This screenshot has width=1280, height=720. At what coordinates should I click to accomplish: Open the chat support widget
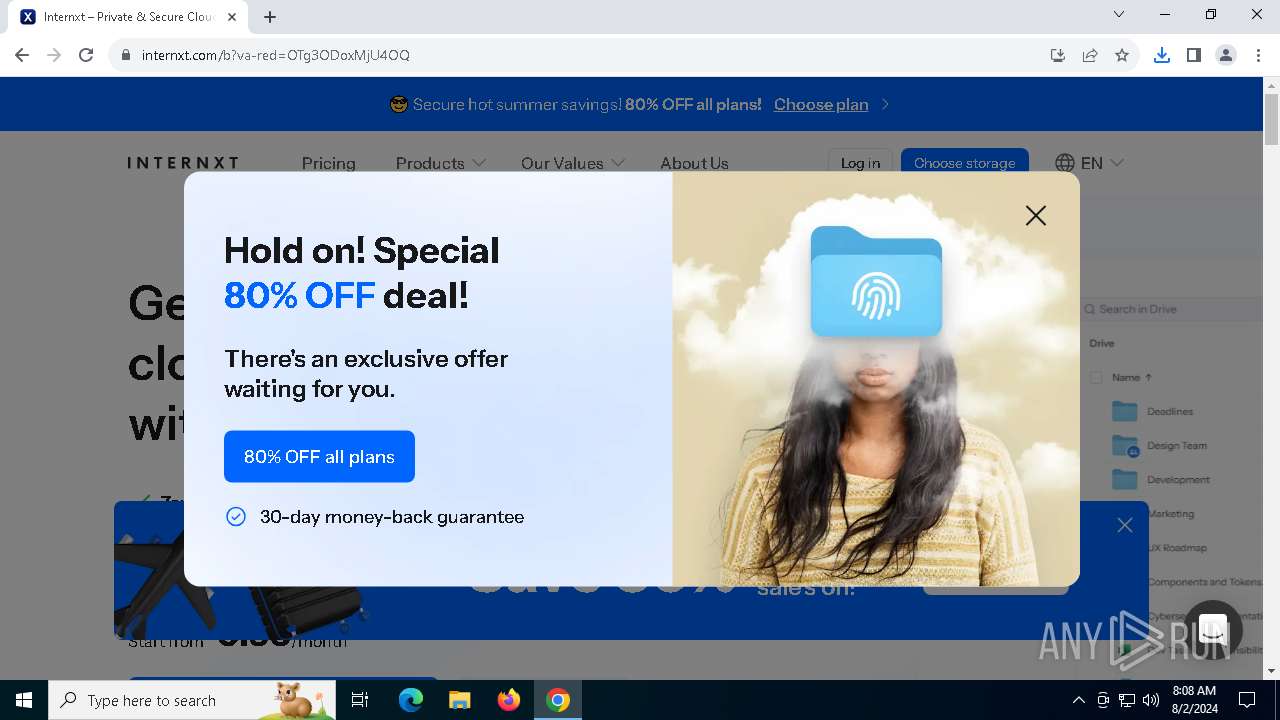click(x=1213, y=630)
